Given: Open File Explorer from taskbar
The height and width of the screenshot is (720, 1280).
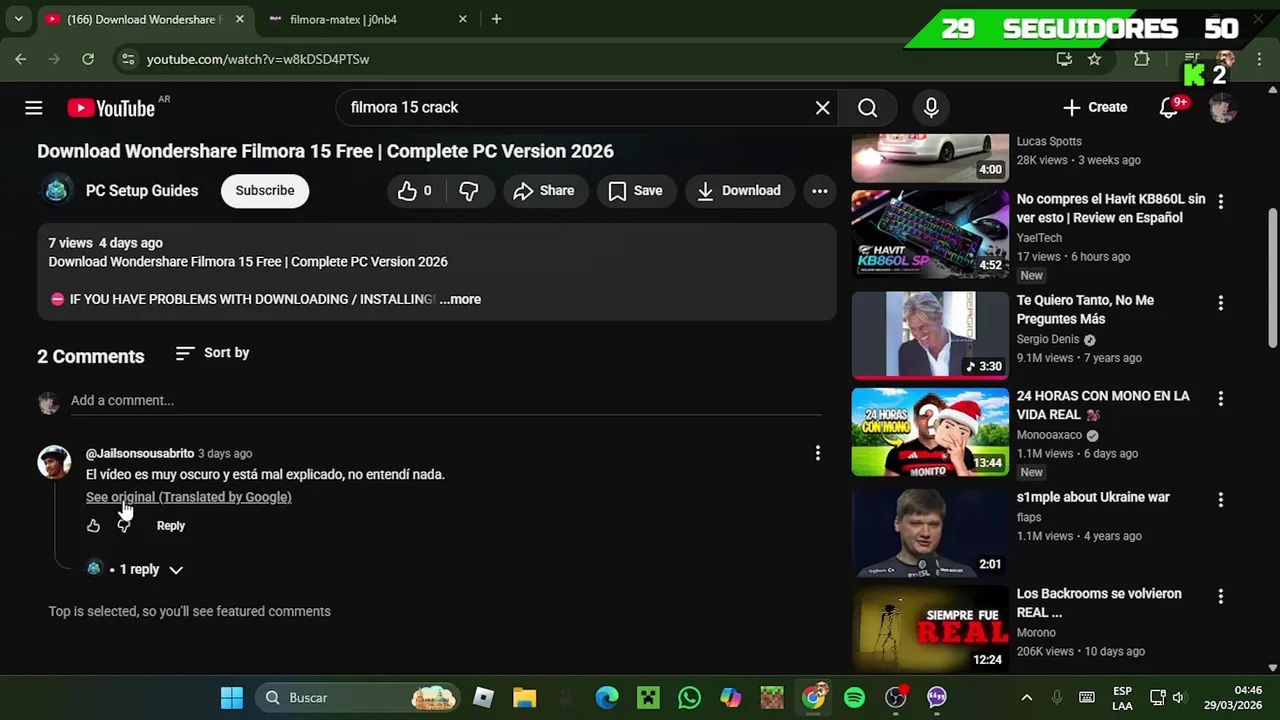Looking at the screenshot, I should (x=525, y=697).
